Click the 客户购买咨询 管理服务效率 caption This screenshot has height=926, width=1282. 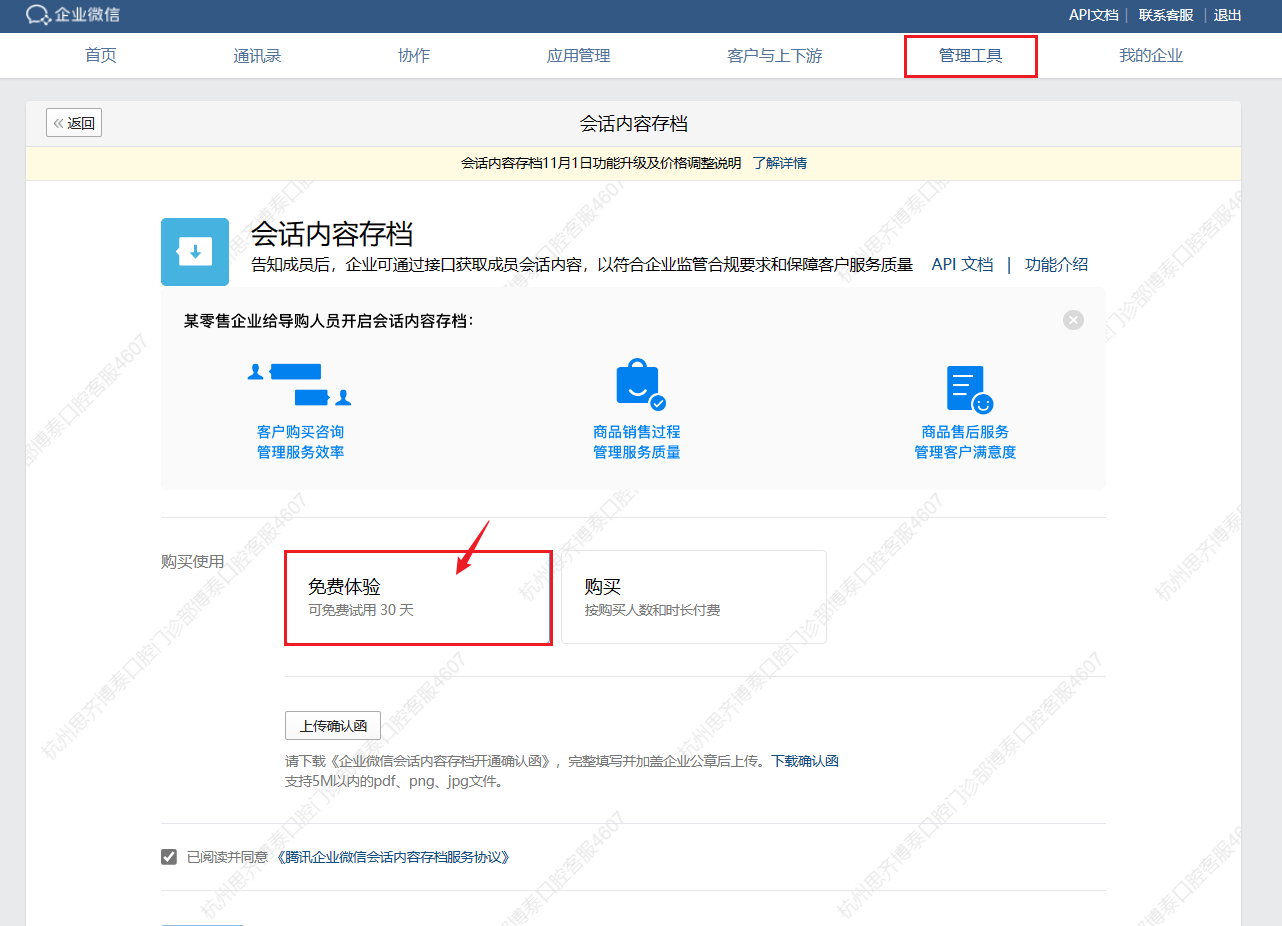click(300, 442)
